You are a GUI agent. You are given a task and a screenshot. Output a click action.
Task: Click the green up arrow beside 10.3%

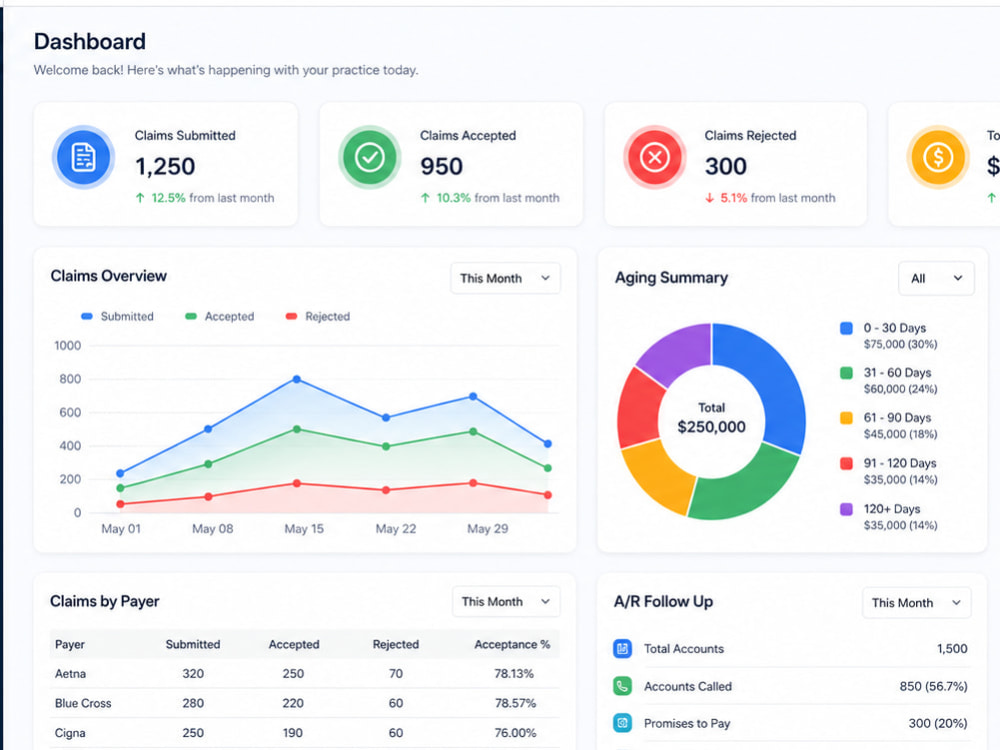coord(425,198)
